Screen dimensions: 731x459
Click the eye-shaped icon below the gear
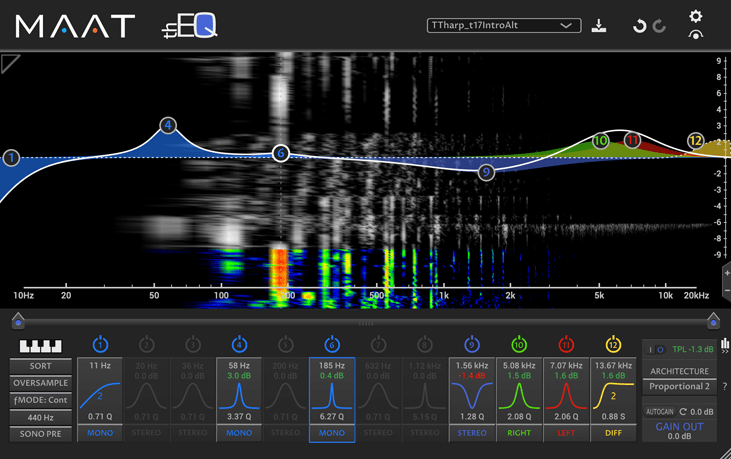[696, 35]
